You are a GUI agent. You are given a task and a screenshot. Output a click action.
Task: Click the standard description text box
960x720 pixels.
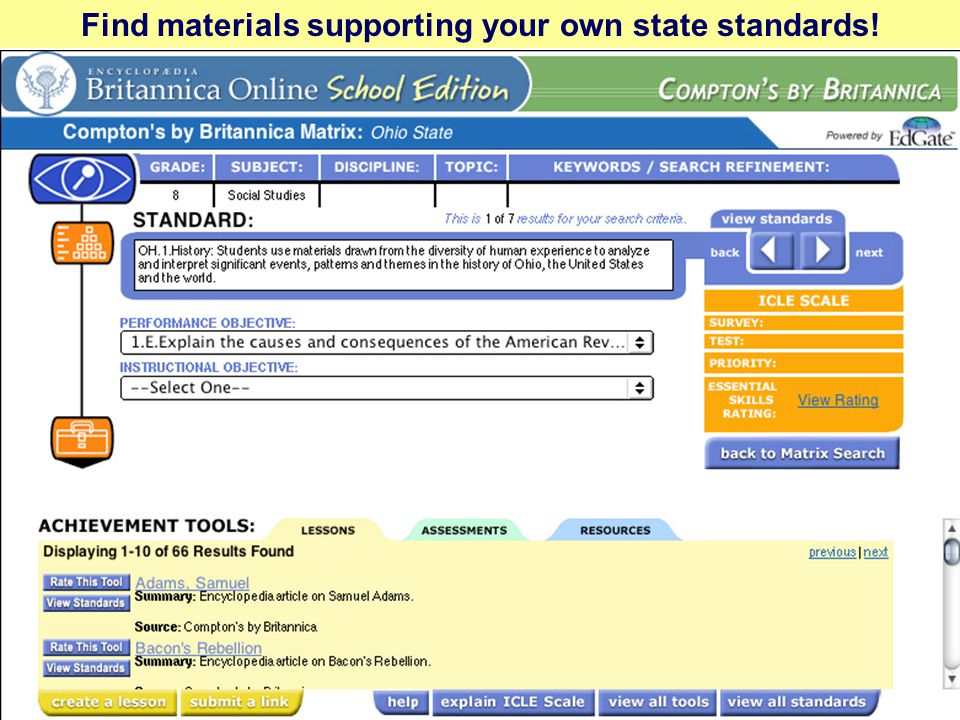click(403, 264)
